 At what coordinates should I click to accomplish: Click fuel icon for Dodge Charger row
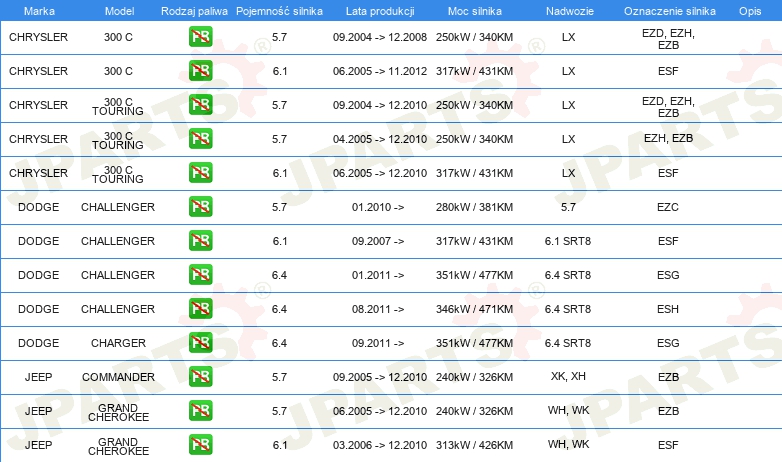click(x=200, y=342)
